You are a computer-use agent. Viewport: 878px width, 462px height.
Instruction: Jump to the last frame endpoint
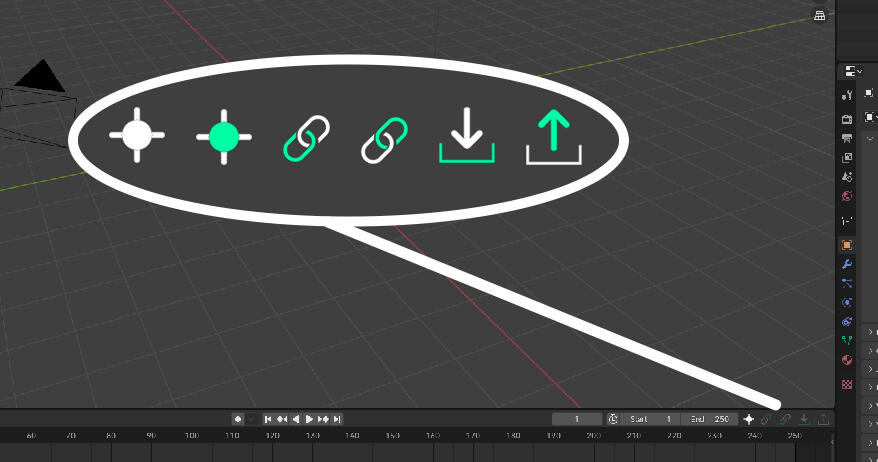pos(338,419)
